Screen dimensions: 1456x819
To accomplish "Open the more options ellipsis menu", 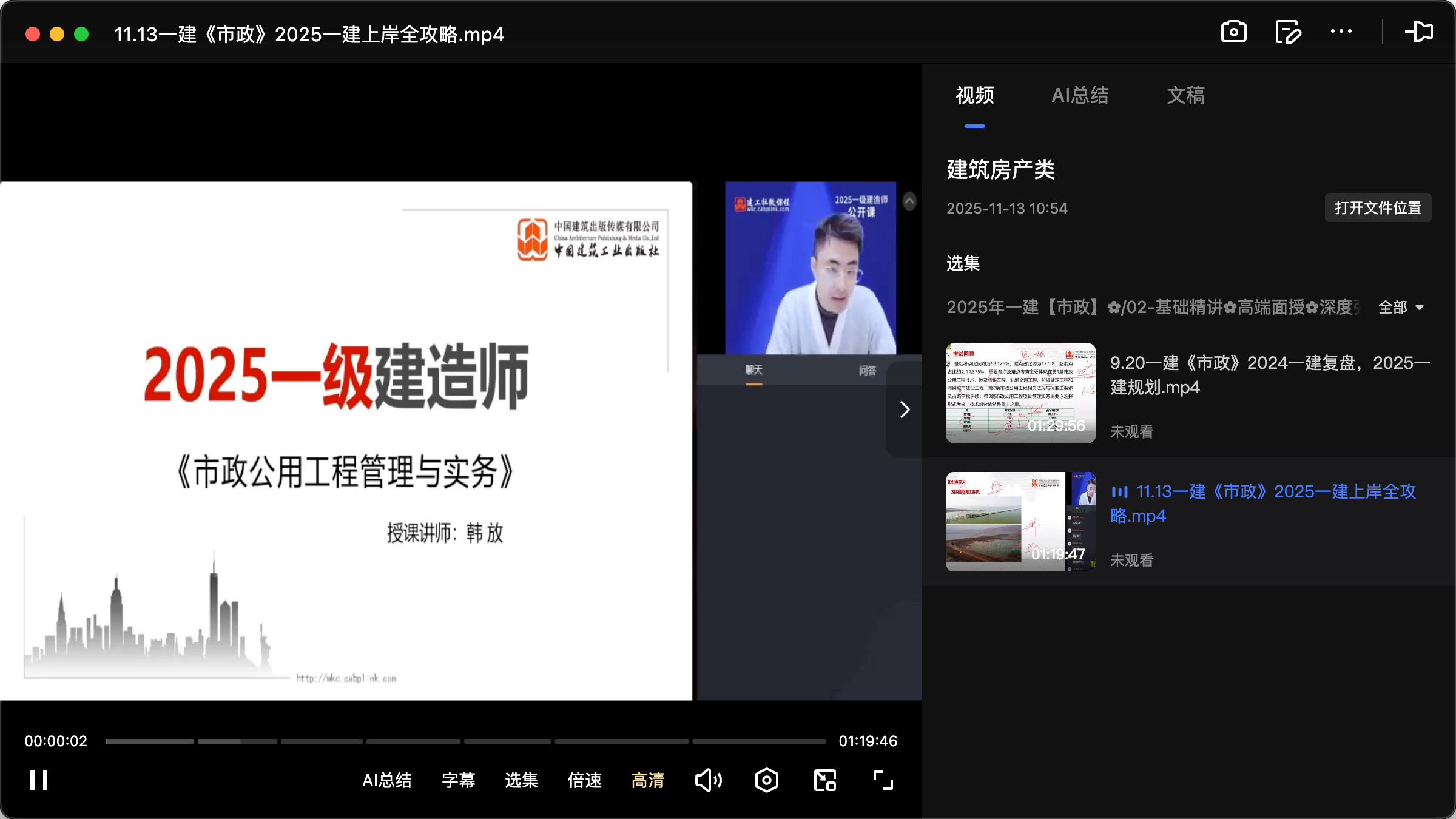I will tap(1341, 32).
